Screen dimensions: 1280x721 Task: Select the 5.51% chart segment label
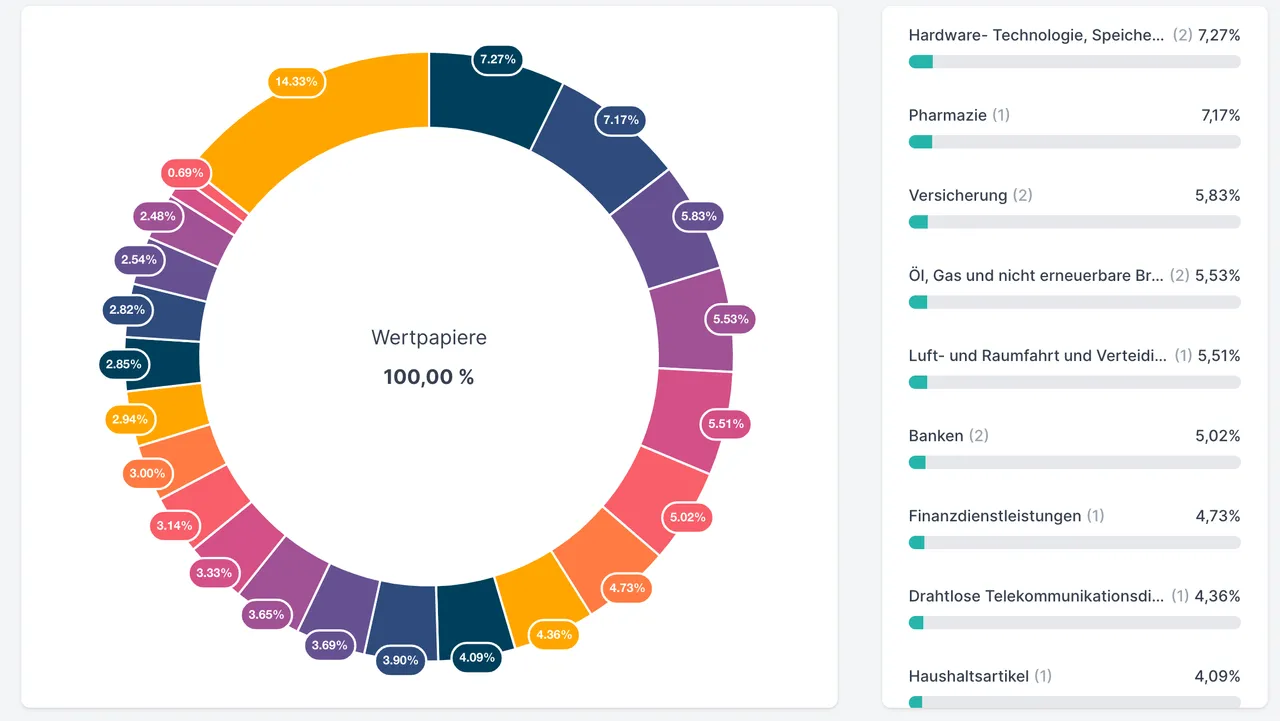(727, 424)
